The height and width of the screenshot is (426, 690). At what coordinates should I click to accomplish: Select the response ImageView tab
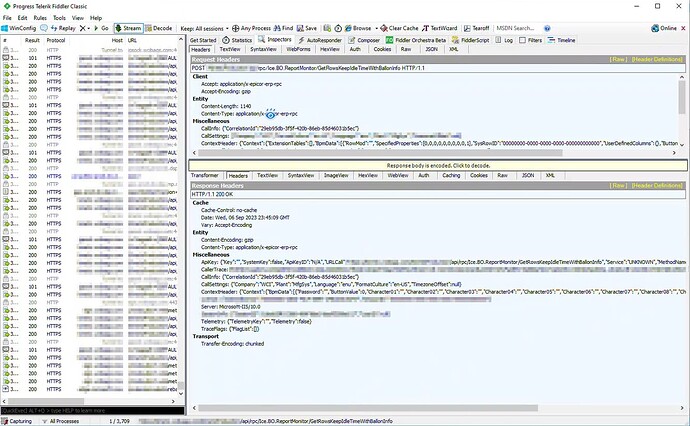click(336, 176)
